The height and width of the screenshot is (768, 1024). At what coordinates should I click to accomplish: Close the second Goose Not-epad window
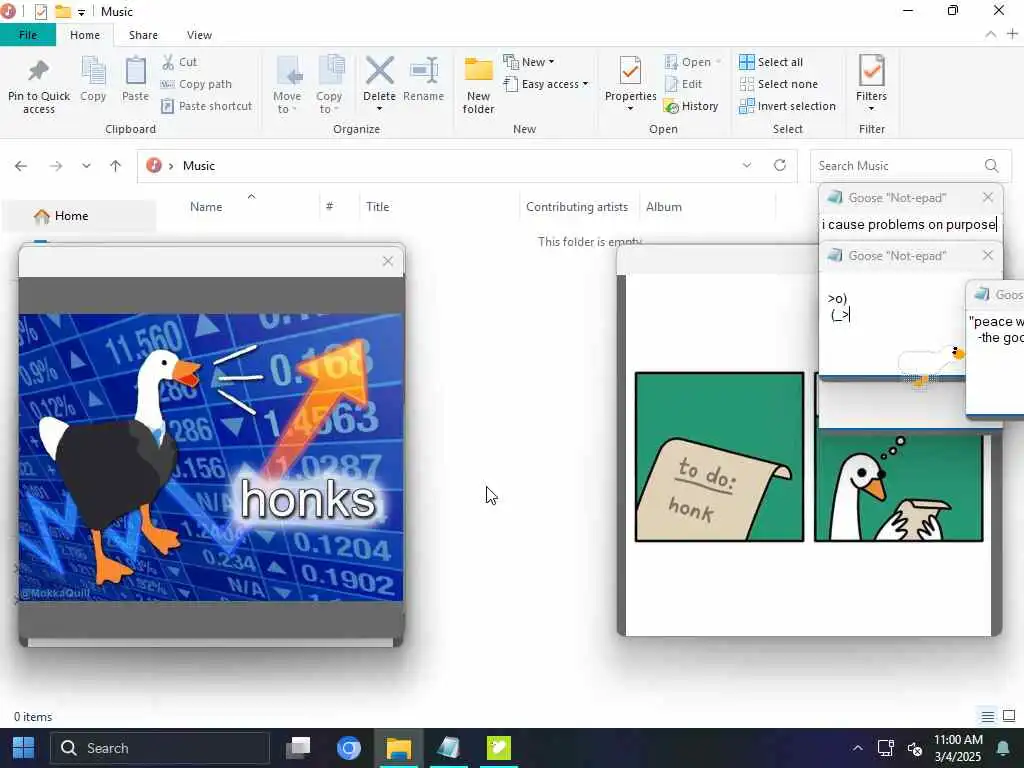pyautogui.click(x=987, y=255)
